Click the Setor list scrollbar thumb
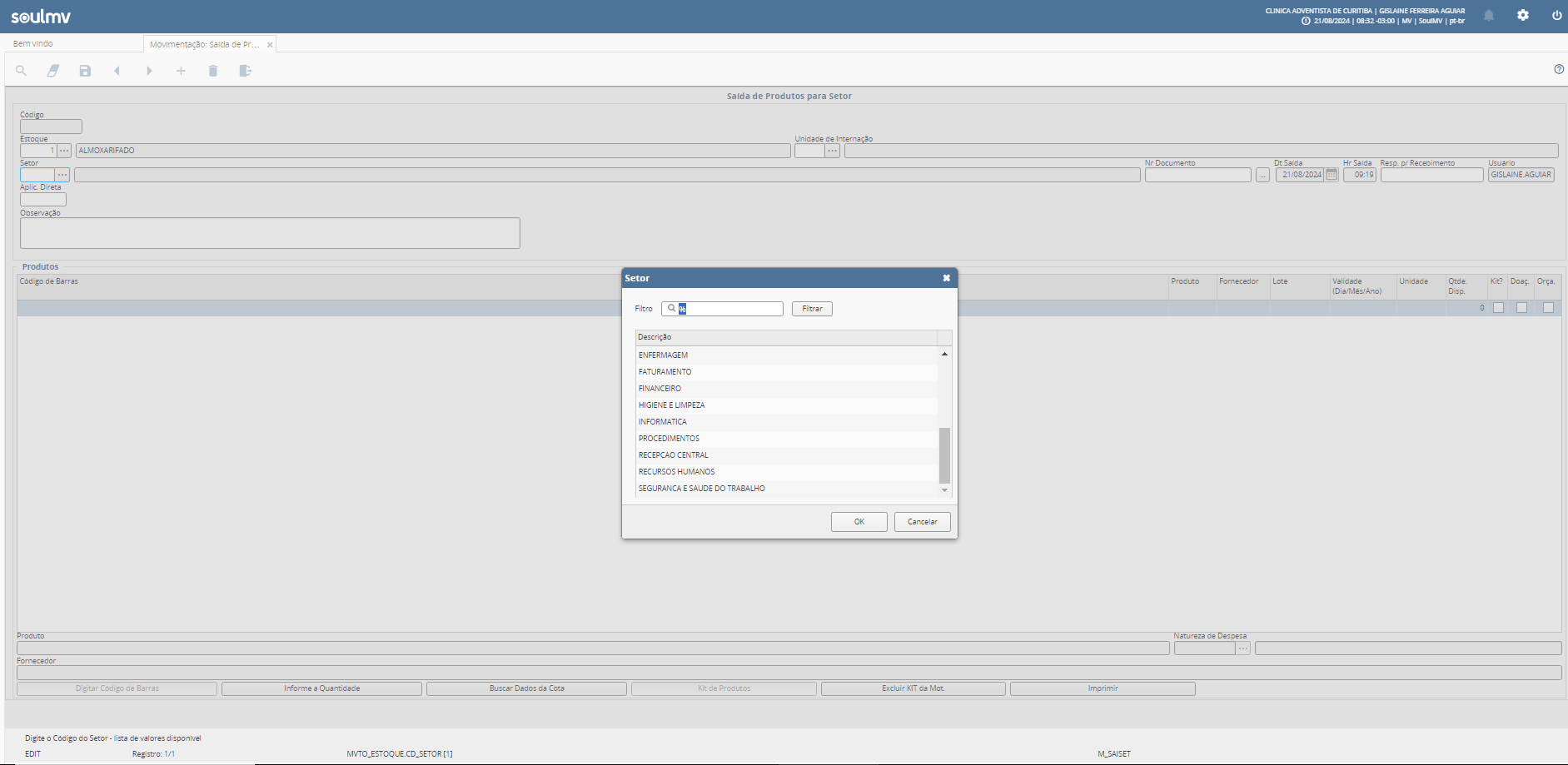This screenshot has height=765, width=1568. click(944, 455)
